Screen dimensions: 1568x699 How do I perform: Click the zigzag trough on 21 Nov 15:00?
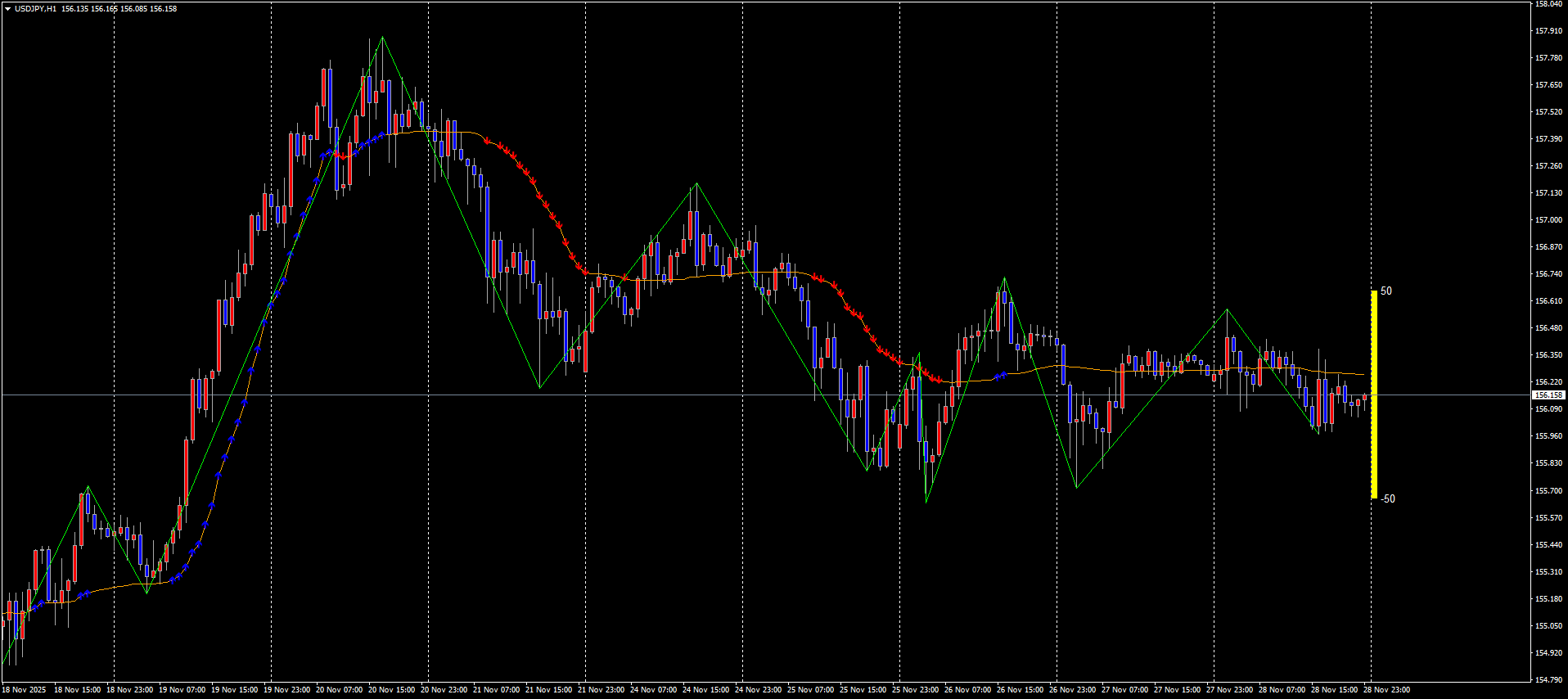pos(539,387)
